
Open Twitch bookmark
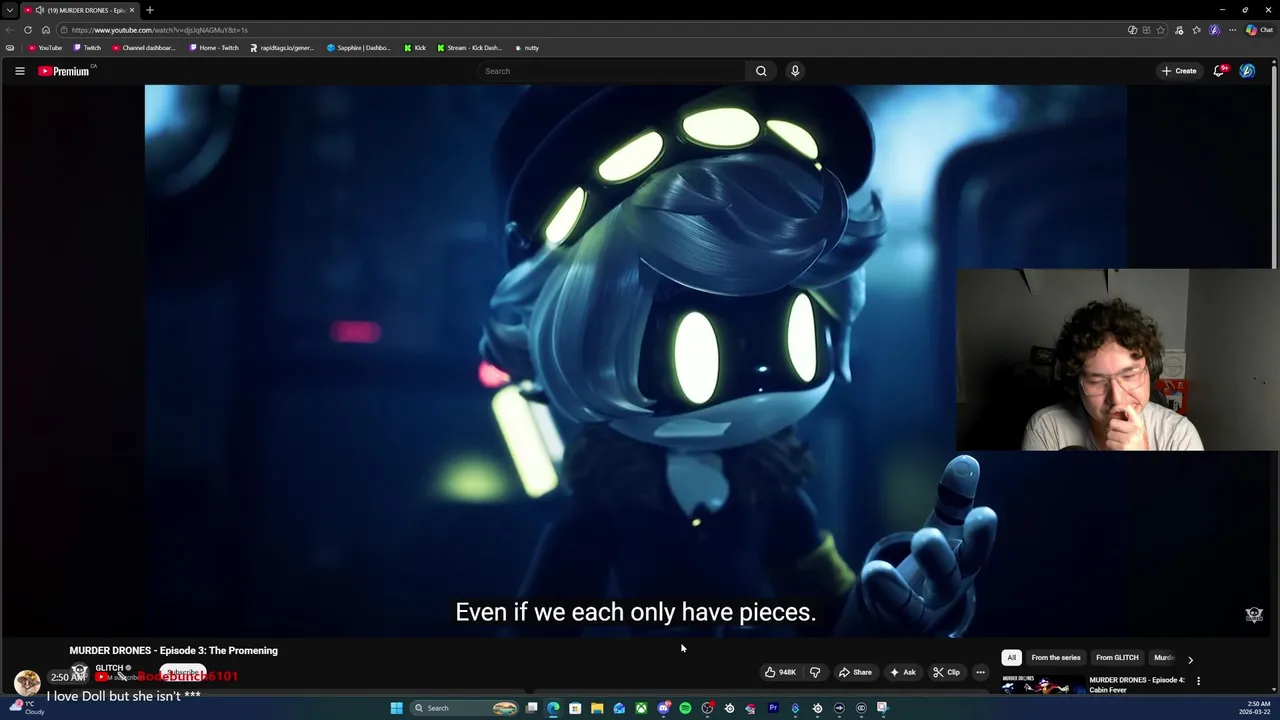coord(87,48)
